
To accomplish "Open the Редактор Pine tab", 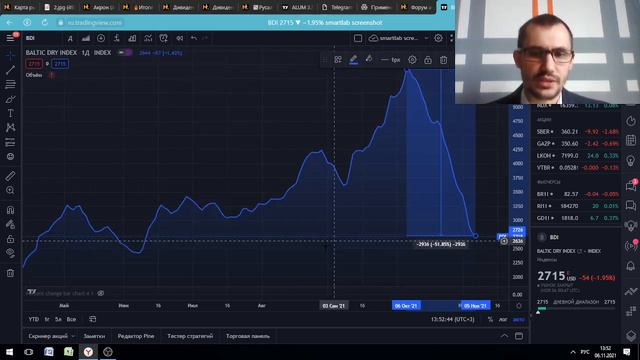I will coord(136,336).
